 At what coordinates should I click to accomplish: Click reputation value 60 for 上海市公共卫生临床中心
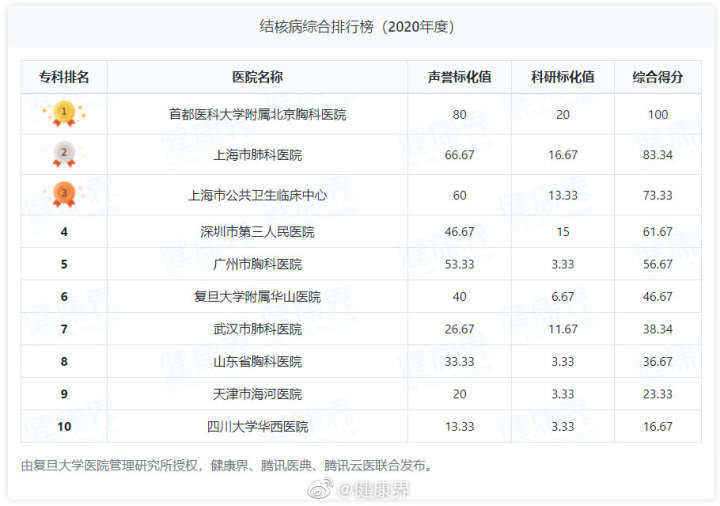459,195
